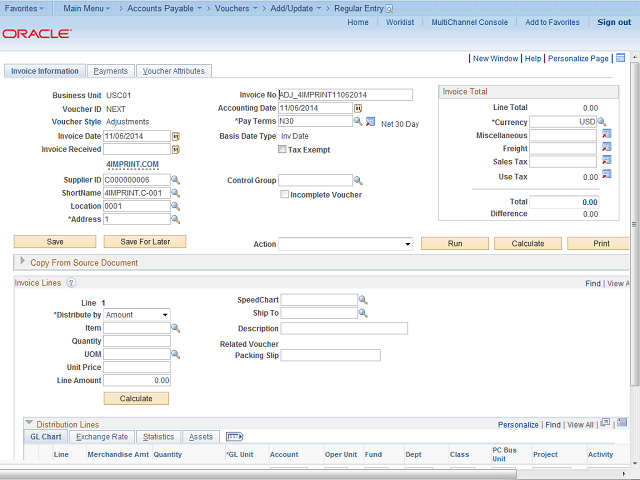Open calendar picker for Accounting Date
The image size is (640, 480).
[x=358, y=108]
